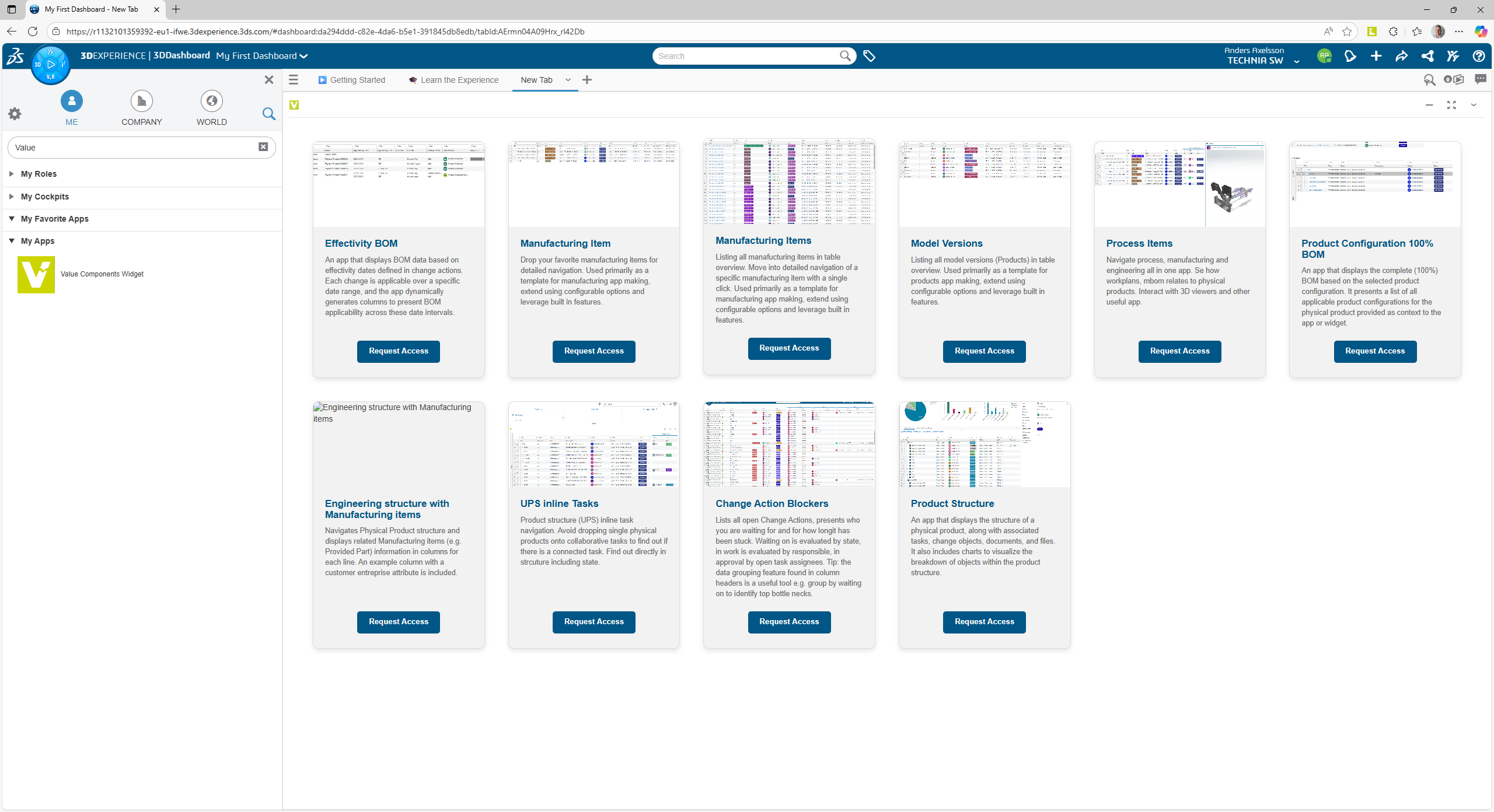The height and width of the screenshot is (812, 1494).
Task: Close the left apps panel
Action: (269, 80)
